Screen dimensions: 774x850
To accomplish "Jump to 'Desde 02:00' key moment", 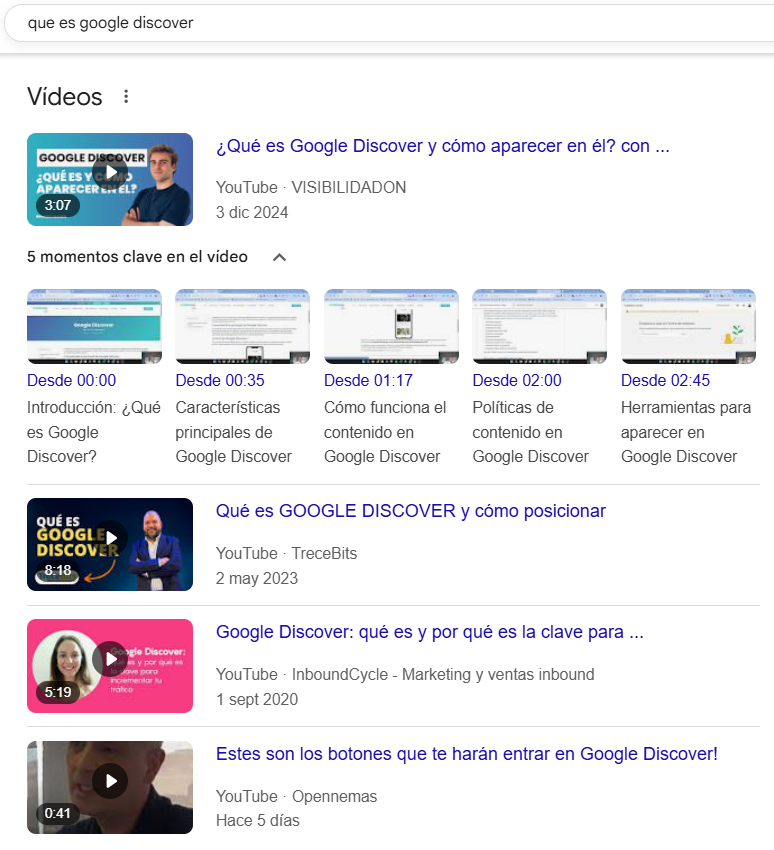I will [517, 380].
